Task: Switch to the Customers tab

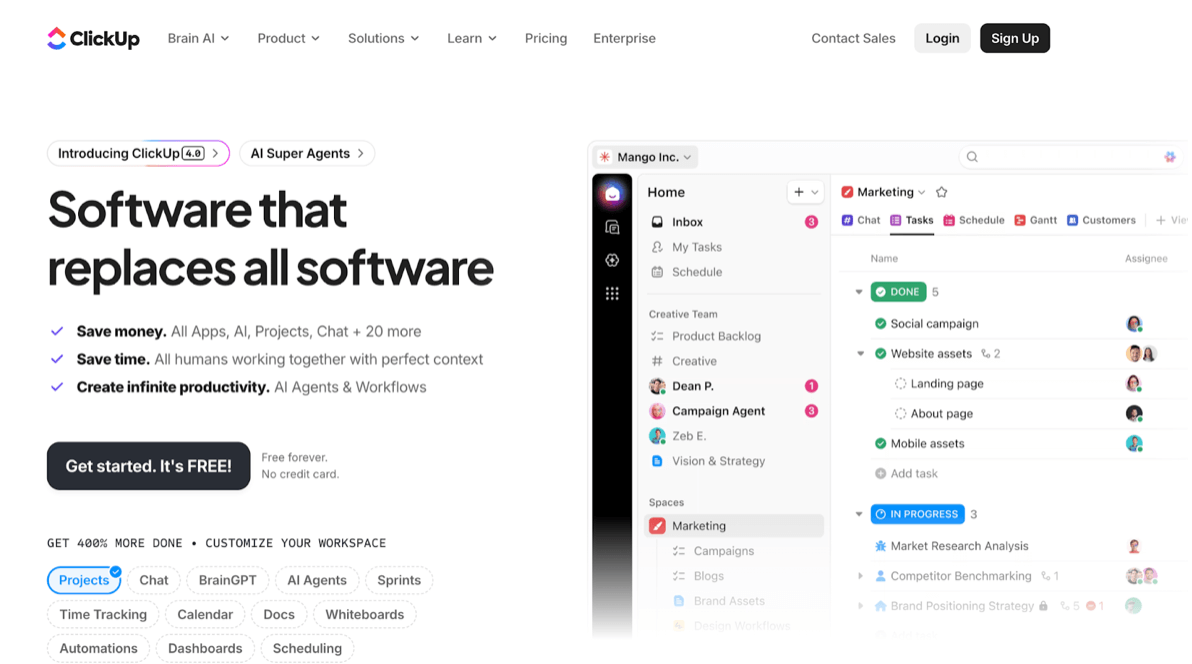Action: coord(1101,221)
